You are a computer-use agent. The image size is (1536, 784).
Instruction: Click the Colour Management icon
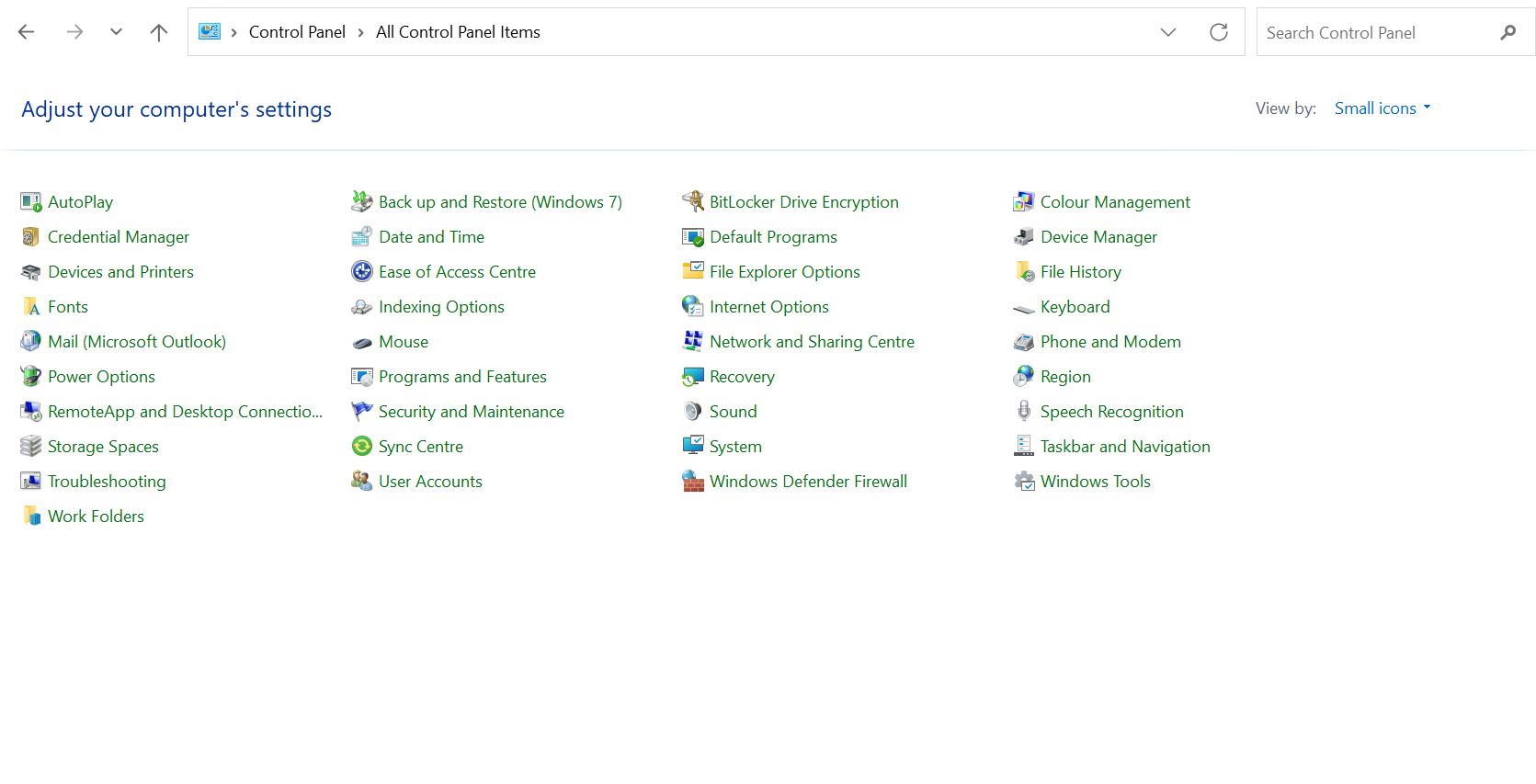[x=1024, y=202]
